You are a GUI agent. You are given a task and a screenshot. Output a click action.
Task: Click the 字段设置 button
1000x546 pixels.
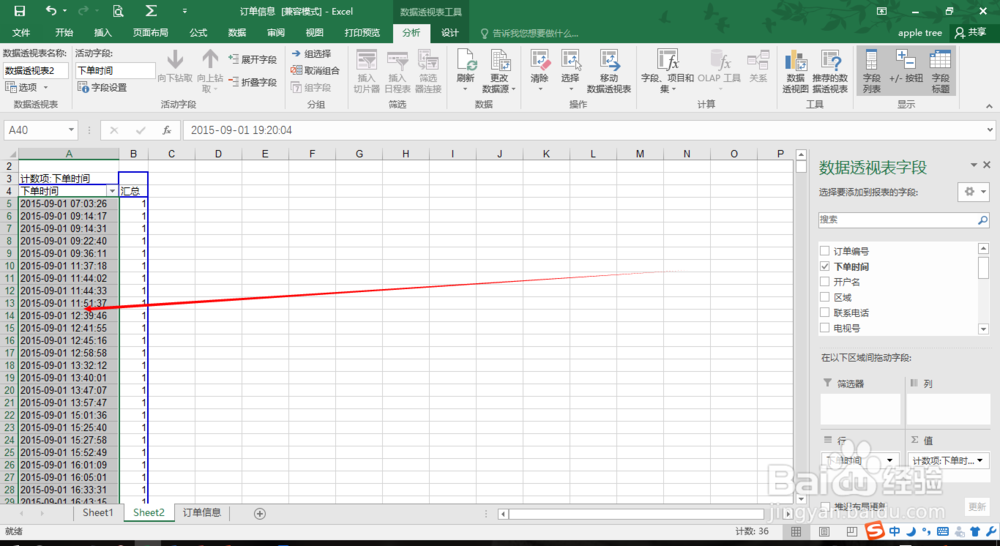pyautogui.click(x=102, y=87)
